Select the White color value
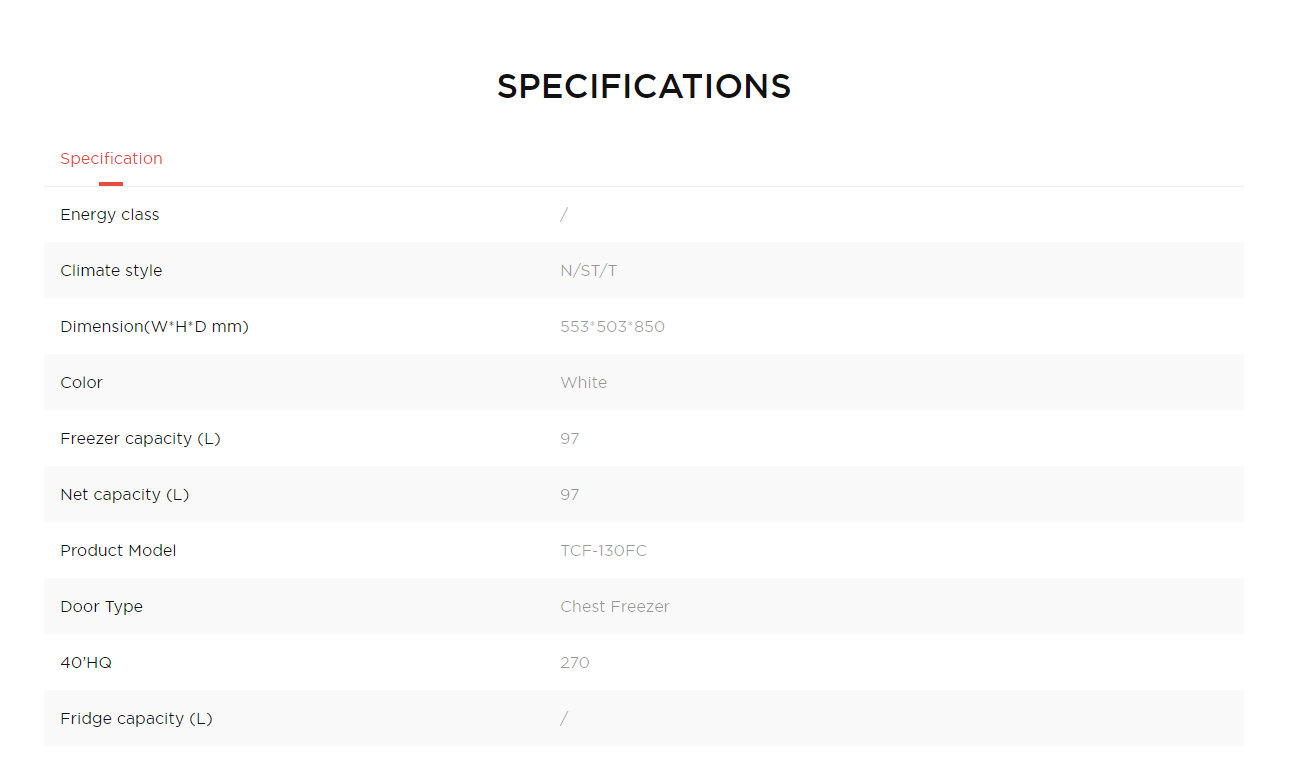1303x784 pixels. [x=584, y=383]
